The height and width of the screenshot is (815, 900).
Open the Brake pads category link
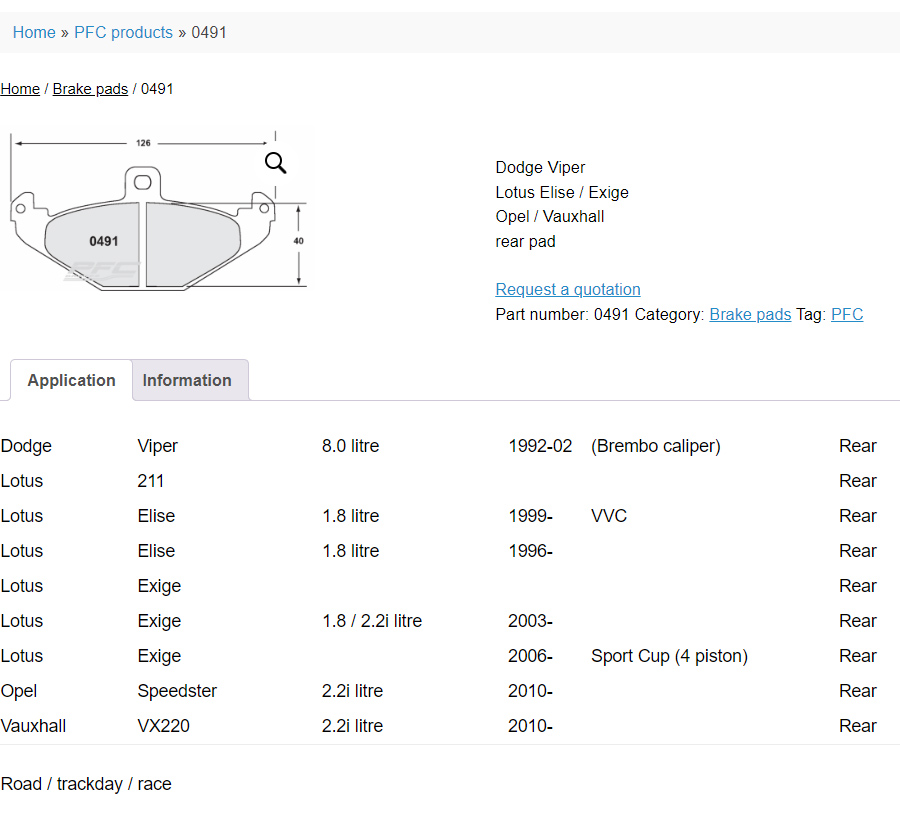(x=750, y=314)
